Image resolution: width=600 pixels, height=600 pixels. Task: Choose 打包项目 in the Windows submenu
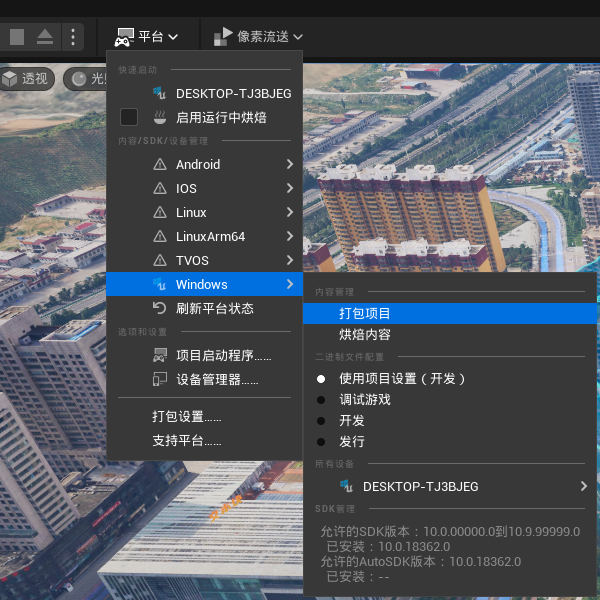(450, 313)
